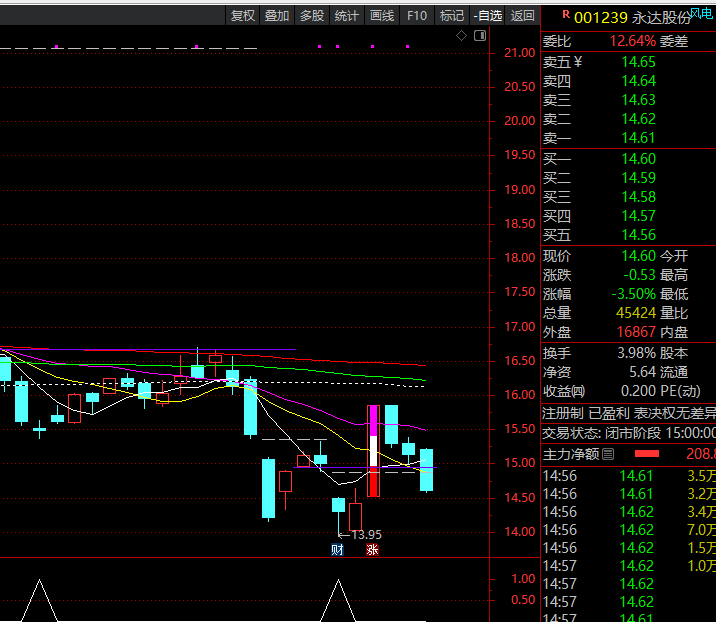Open the 叠加 overlay option
716x622 pixels.
[x=277, y=16]
